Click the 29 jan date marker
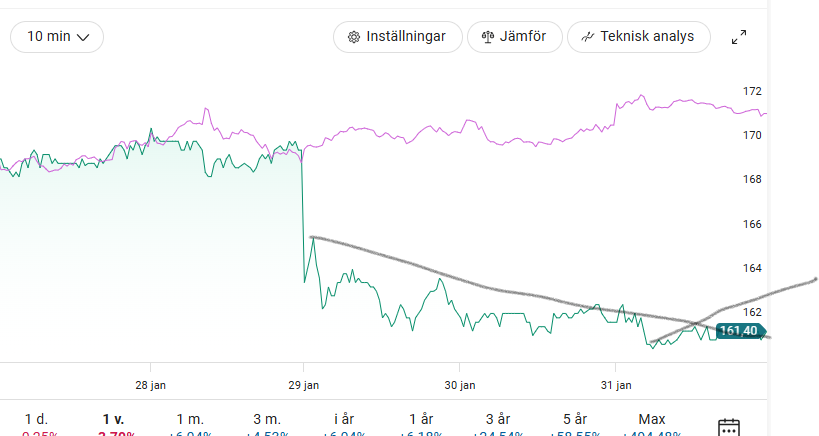The image size is (819, 436). coord(303,384)
